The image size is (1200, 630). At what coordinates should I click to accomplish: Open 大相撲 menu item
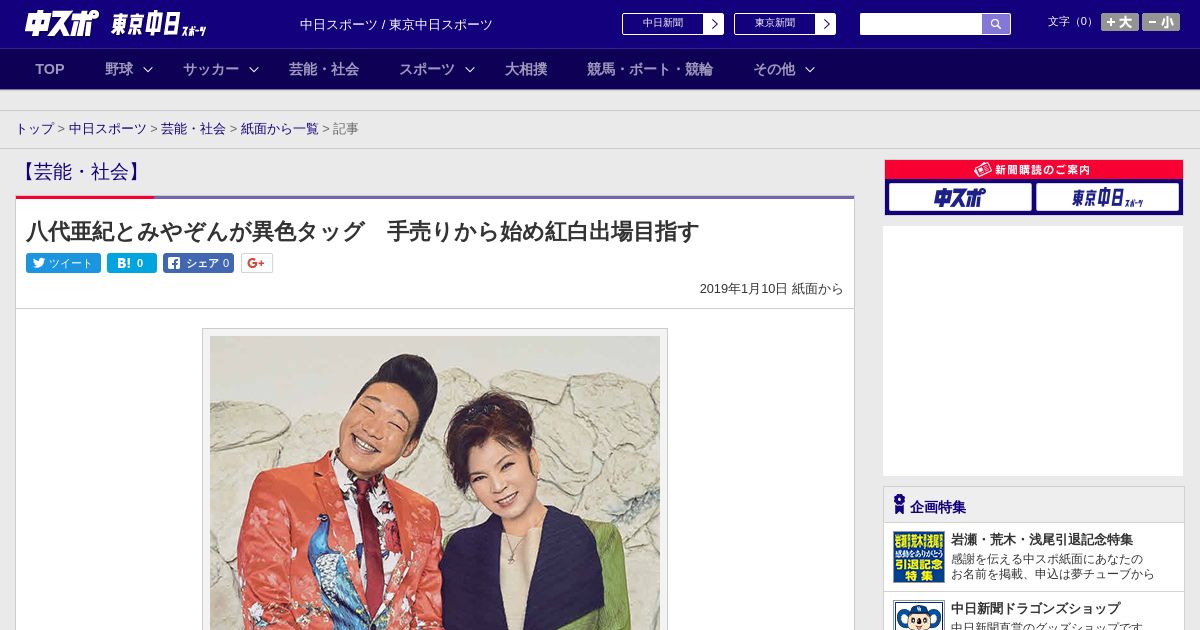[526, 69]
